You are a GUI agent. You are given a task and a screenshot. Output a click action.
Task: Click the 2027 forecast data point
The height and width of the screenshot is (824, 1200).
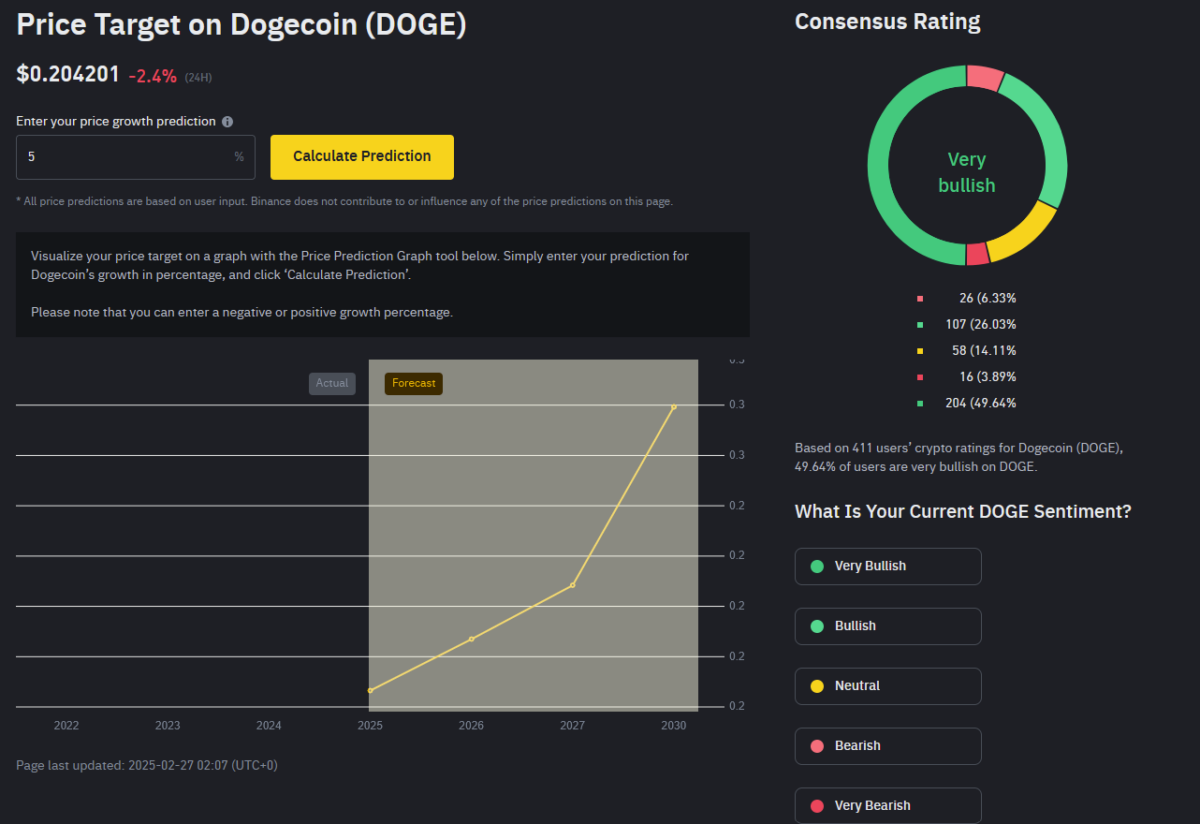tap(573, 585)
